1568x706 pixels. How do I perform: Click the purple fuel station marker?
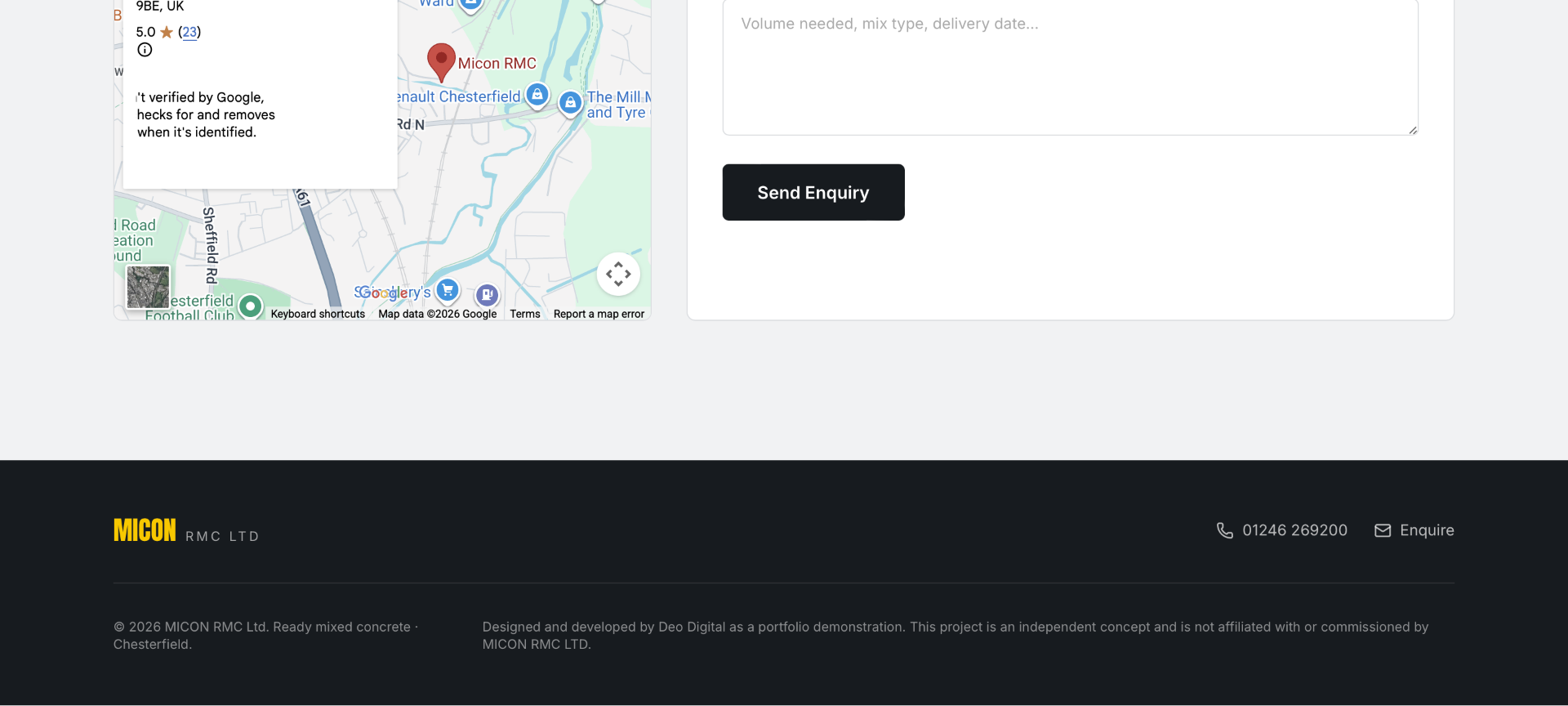tap(487, 295)
